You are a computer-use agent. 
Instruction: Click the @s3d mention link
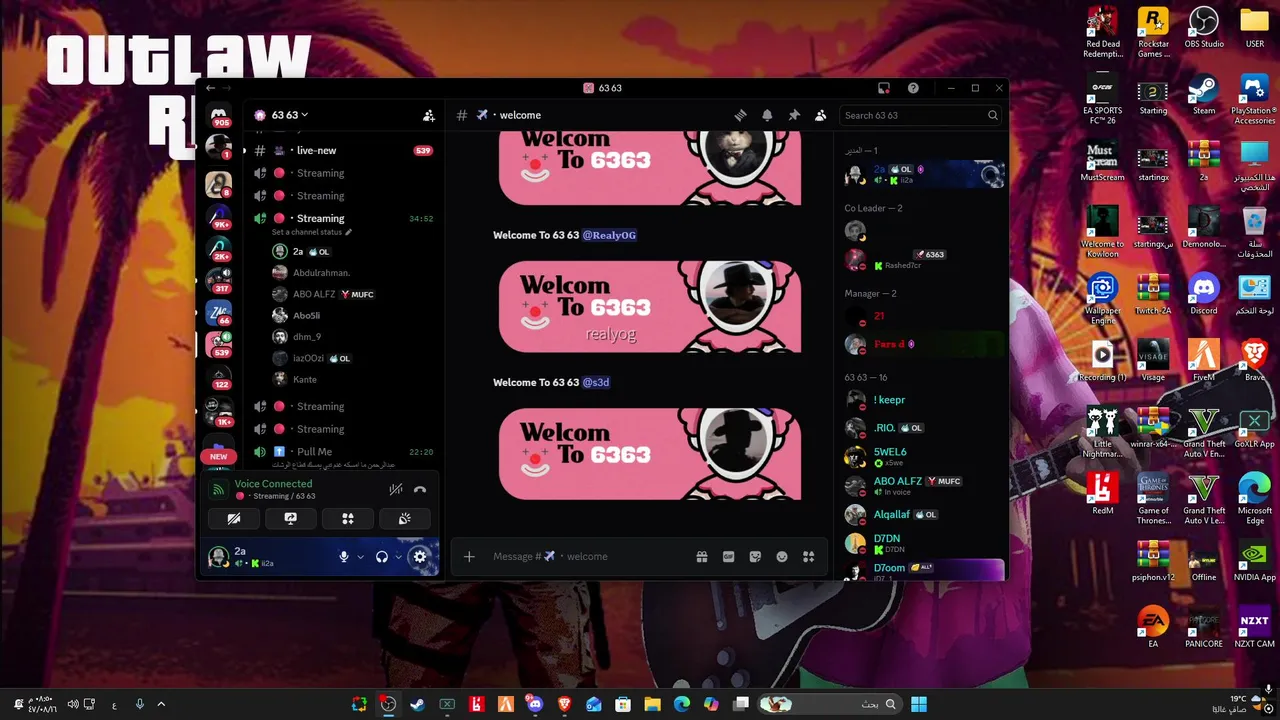596,382
